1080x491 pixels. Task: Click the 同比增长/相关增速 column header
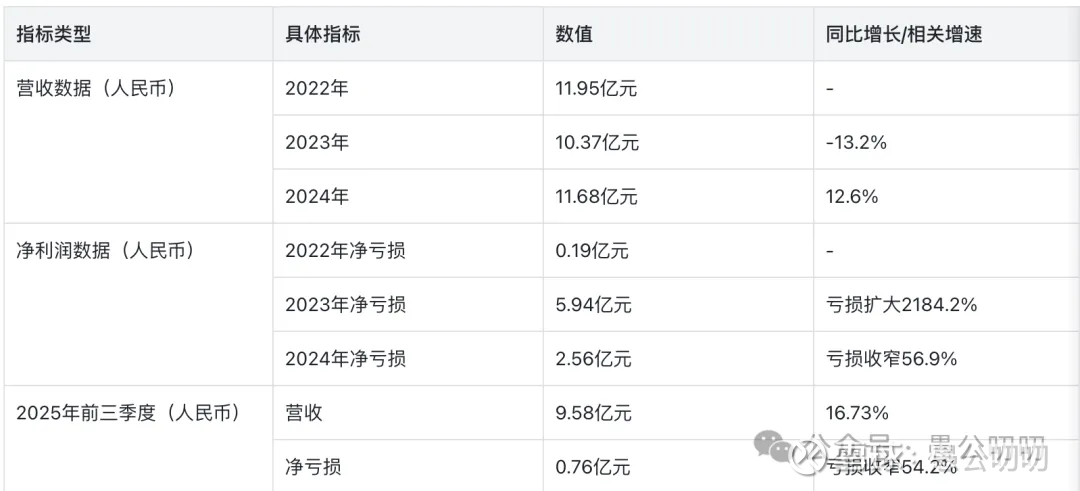(904, 34)
